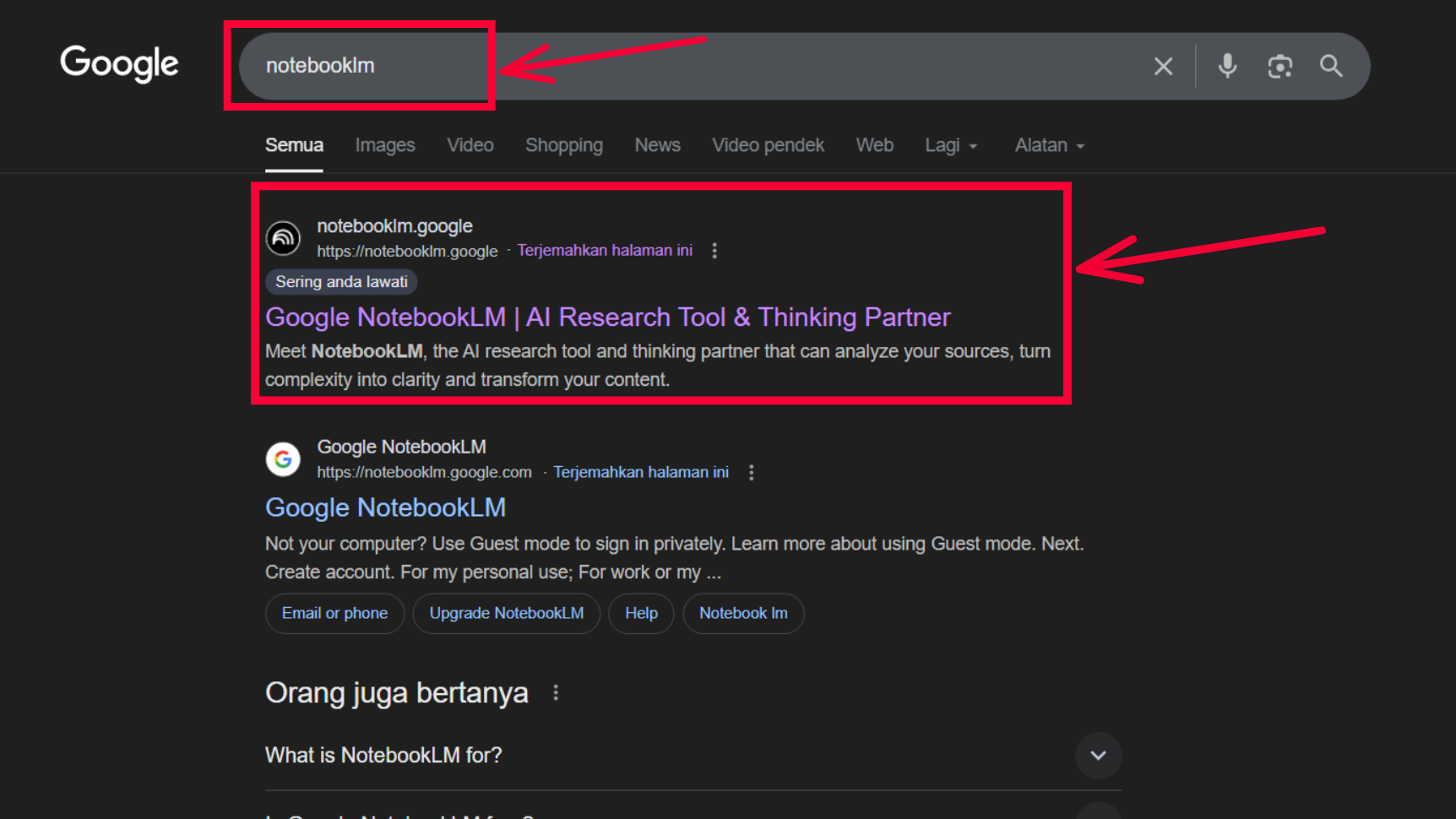Click Terjemahkan halaman ini for first result
The width and height of the screenshot is (1456, 819).
click(605, 251)
